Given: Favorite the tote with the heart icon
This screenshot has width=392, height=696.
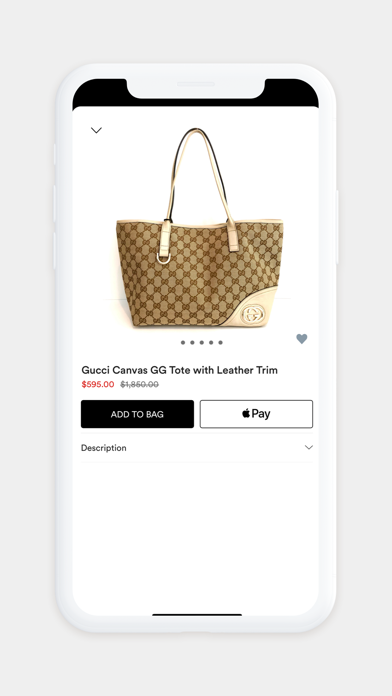Looking at the screenshot, I should pos(302,339).
